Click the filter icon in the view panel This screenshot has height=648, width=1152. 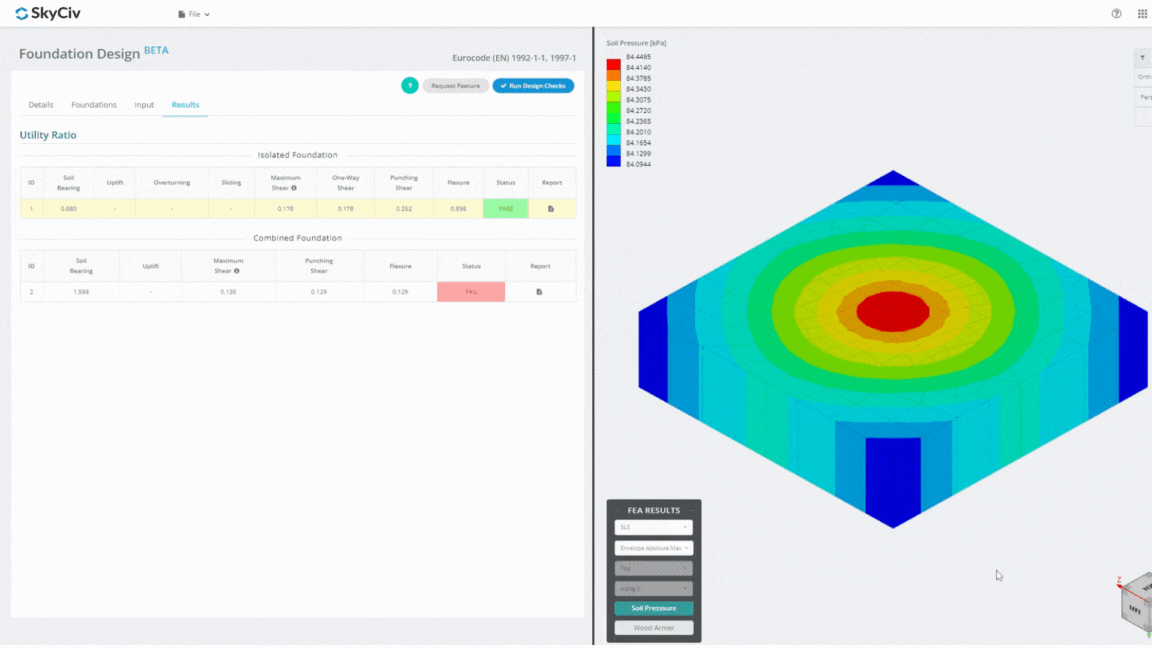1142,57
